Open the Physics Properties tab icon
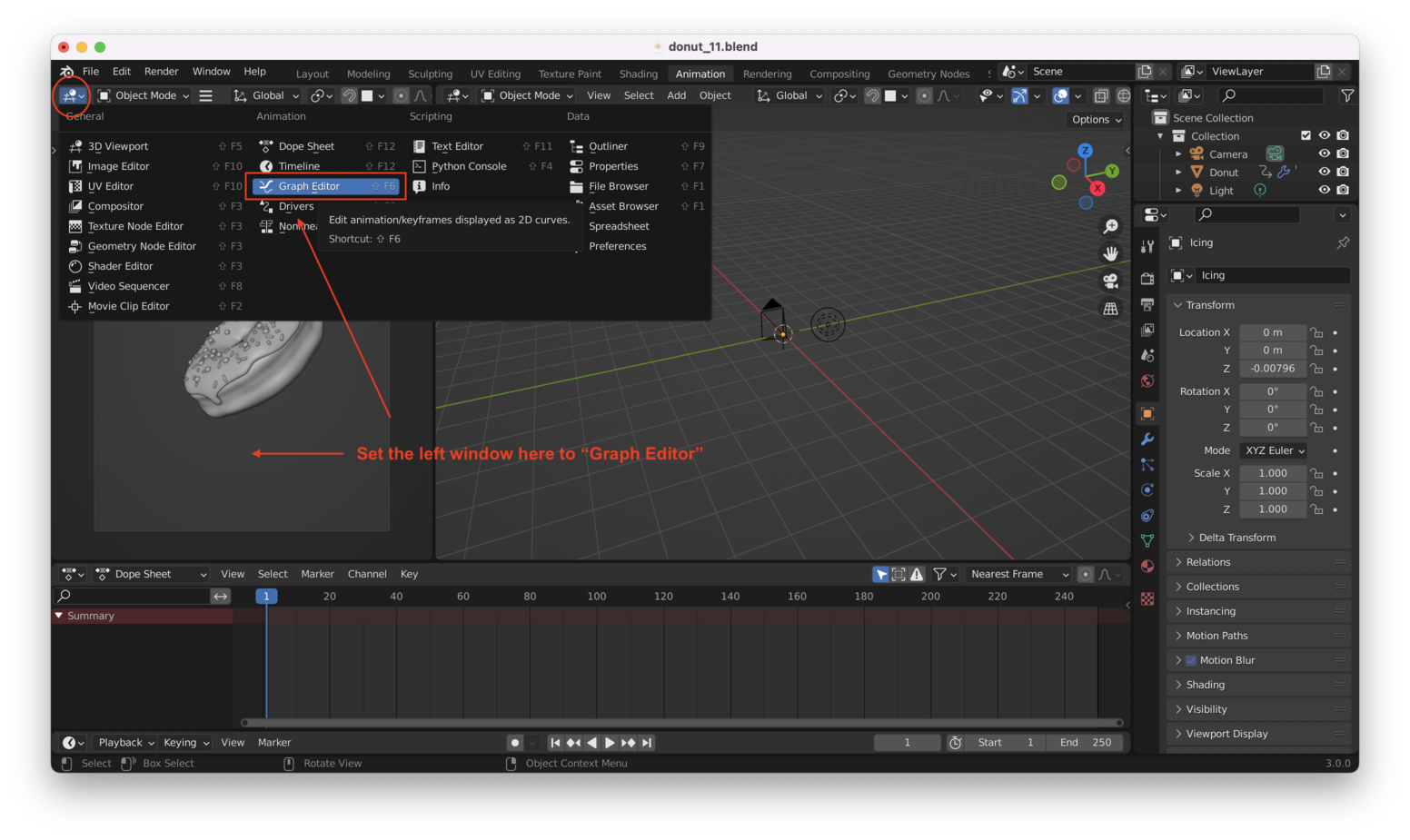 coord(1147,489)
